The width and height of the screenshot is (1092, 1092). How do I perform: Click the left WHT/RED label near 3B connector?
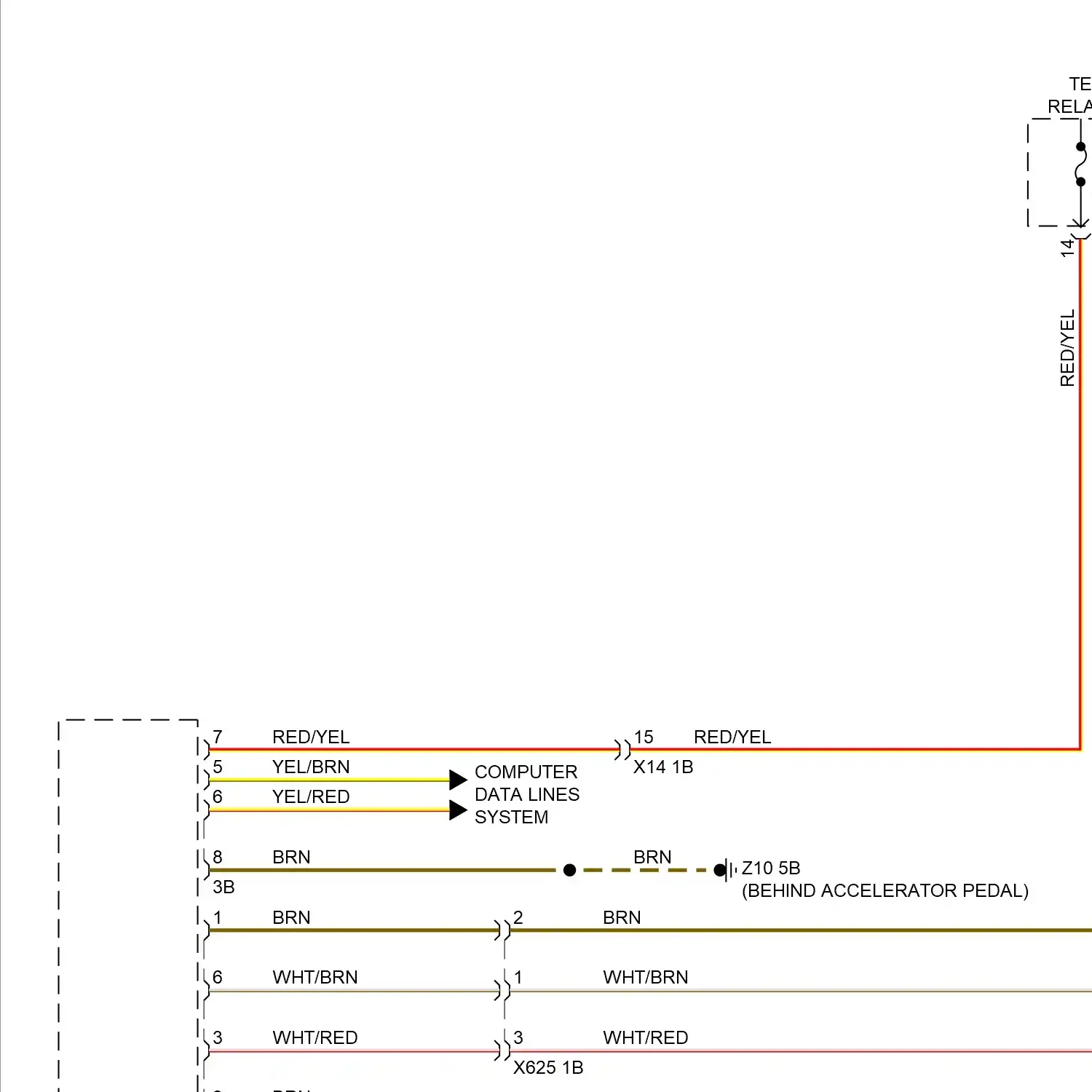coord(315,1037)
